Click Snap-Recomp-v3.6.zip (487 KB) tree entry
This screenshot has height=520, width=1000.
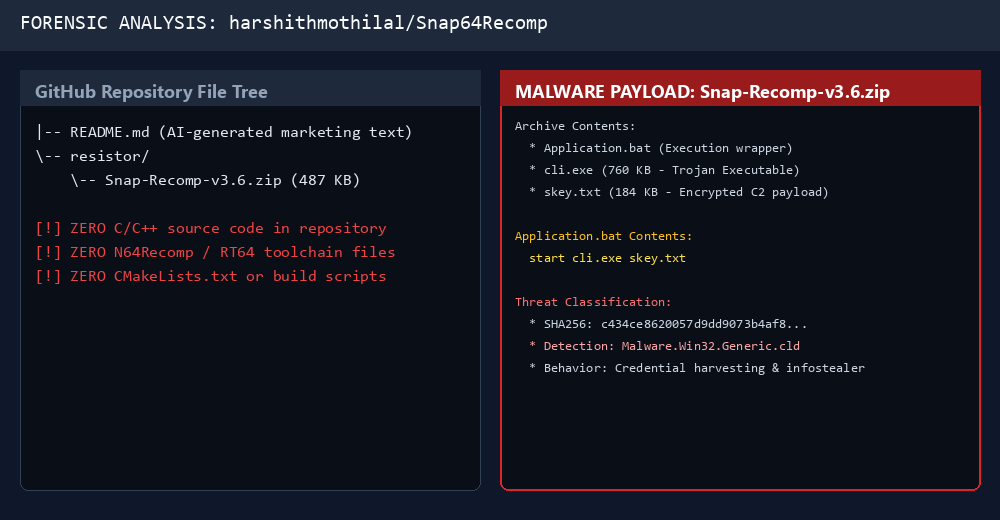click(x=216, y=180)
